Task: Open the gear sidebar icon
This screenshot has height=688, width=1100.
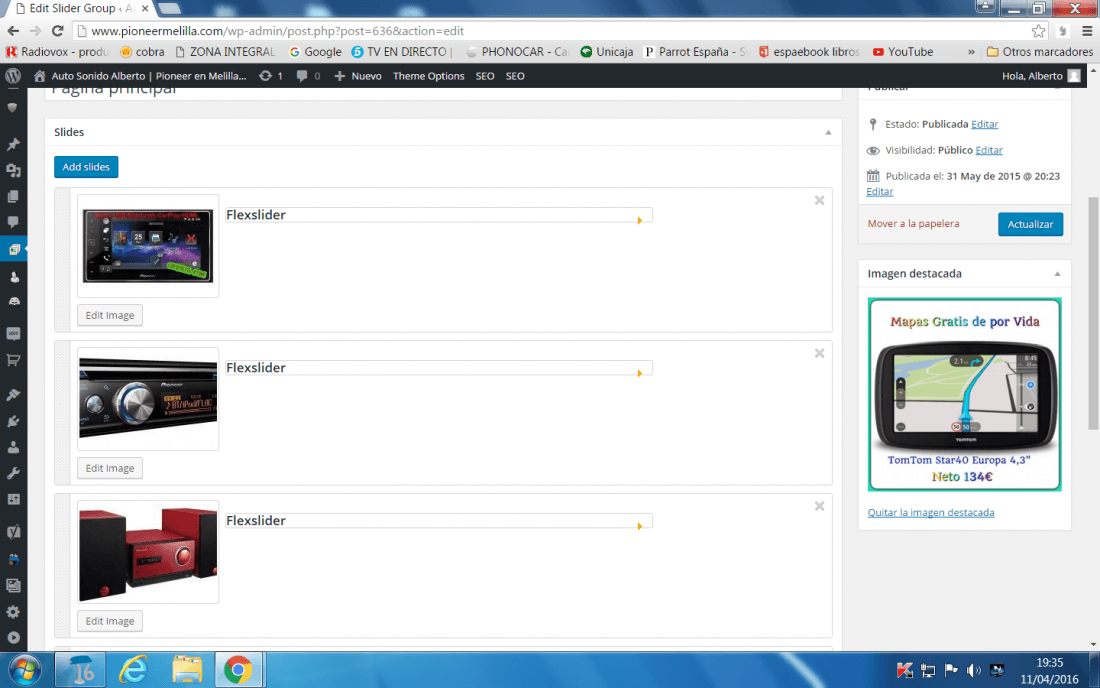Action: (13, 612)
